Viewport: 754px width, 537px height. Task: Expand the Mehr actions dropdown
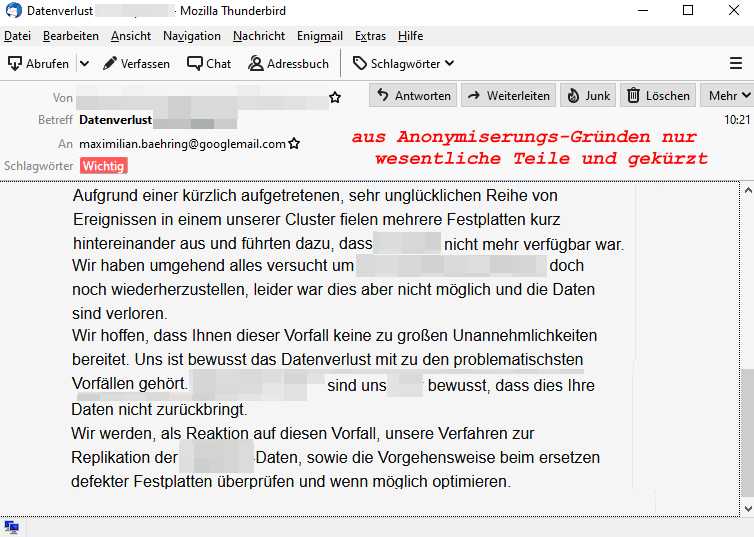click(729, 96)
